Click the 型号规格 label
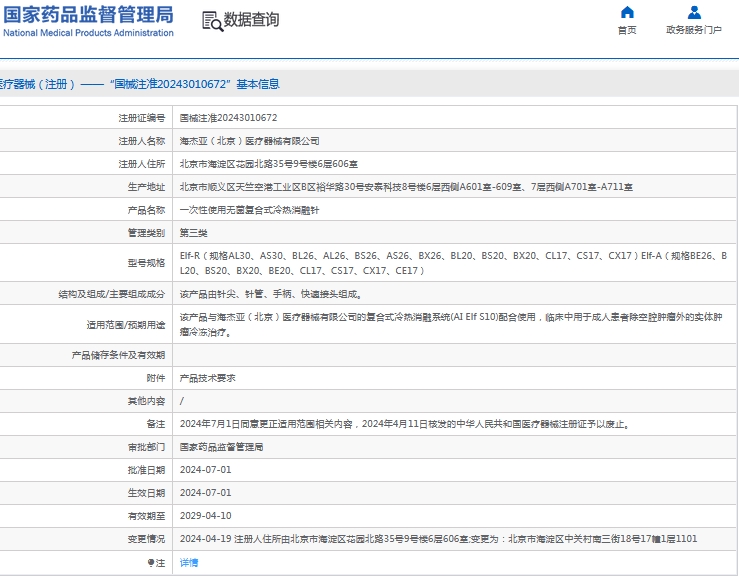Screen dimensions: 739x582 pyautogui.click(x=146, y=263)
